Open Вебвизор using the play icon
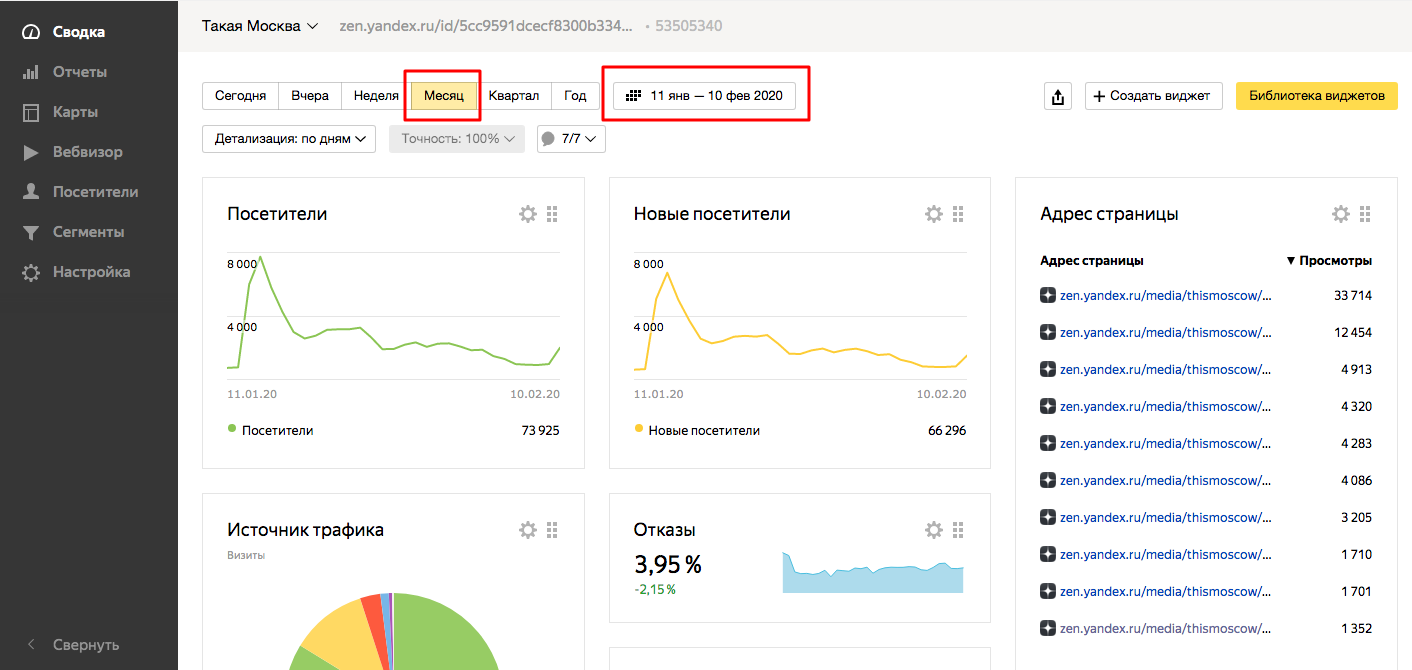Screen dimensions: 1412x670 point(31,152)
